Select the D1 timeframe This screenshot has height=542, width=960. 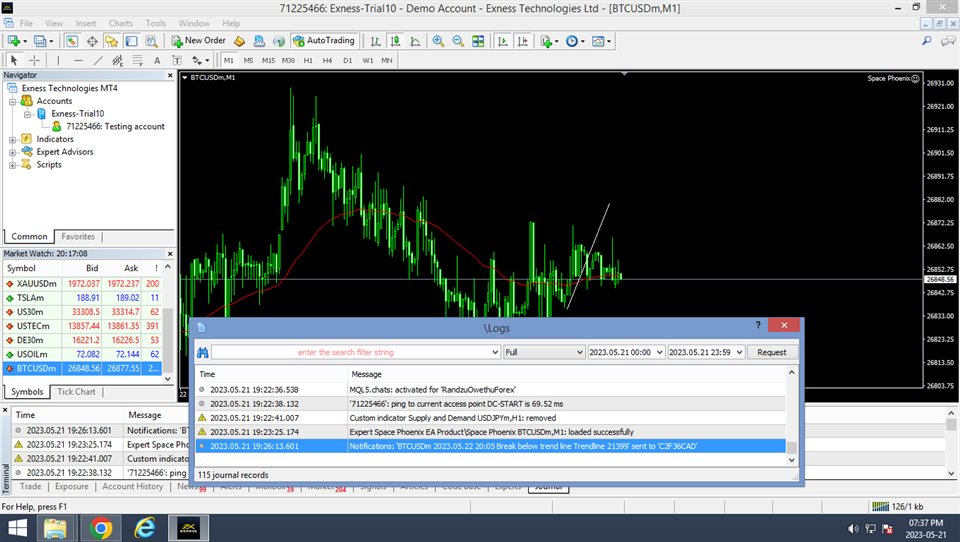pyautogui.click(x=347, y=61)
